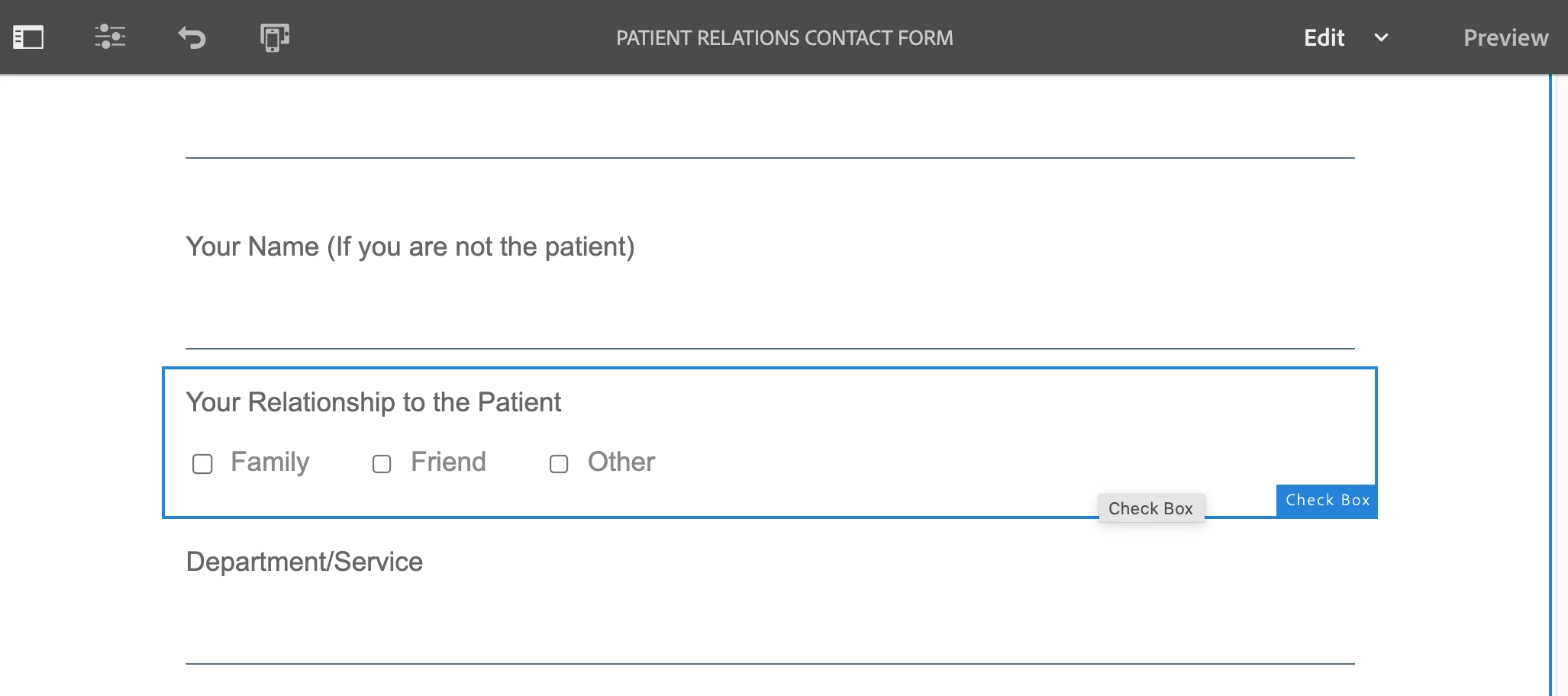Click the text field above Your Name
Image resolution: width=1568 pixels, height=696 pixels.
[769, 134]
